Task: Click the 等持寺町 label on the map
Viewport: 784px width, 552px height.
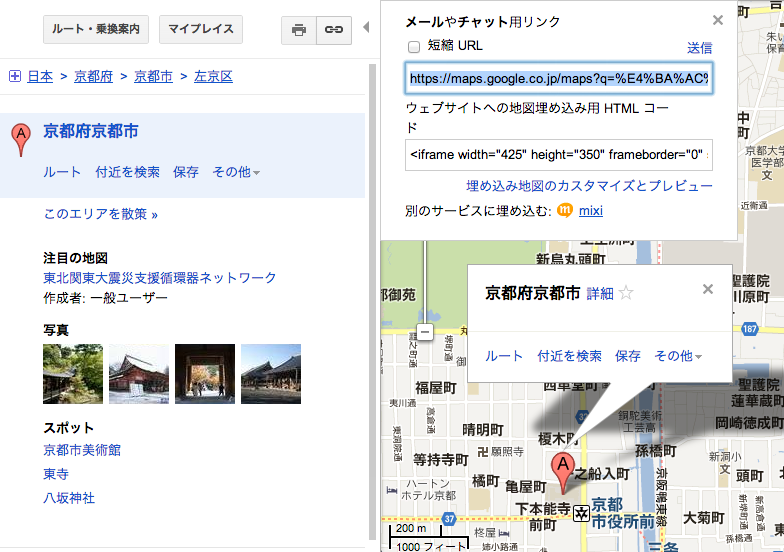Action: (441, 460)
